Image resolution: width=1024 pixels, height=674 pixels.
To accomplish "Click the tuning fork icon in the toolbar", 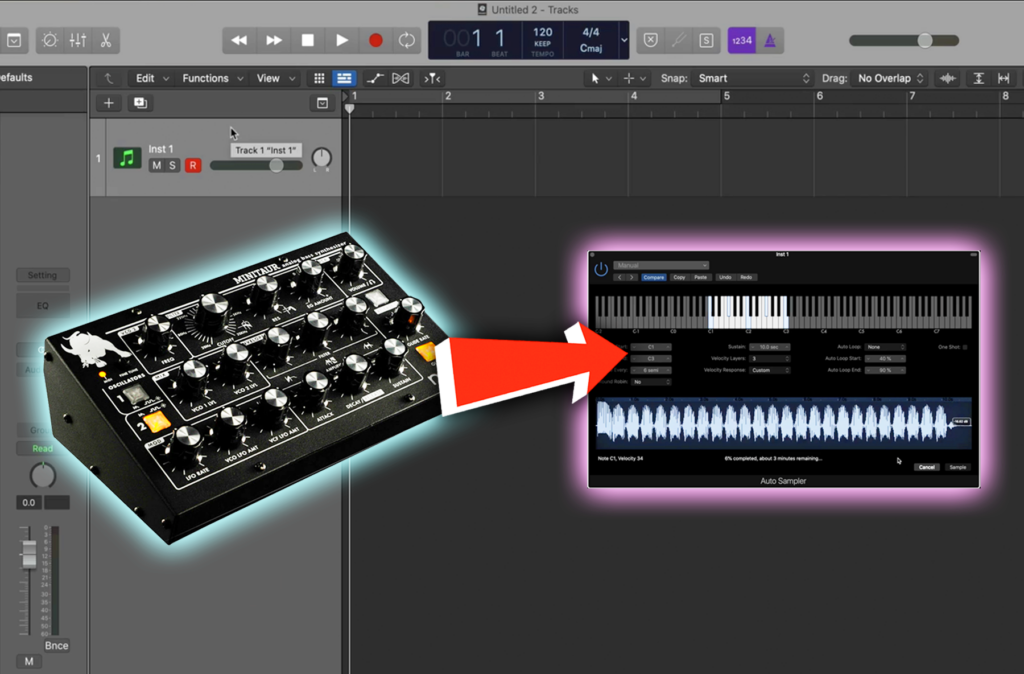I will 678,40.
